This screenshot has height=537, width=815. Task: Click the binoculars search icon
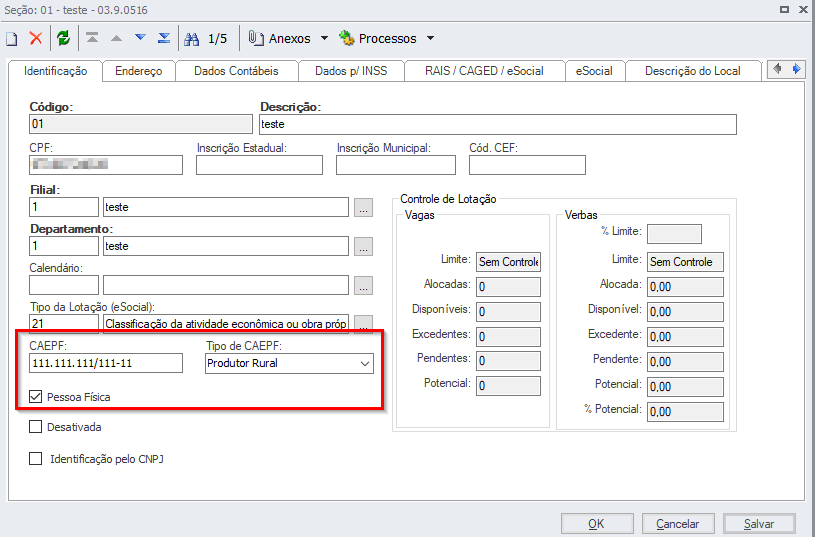[192, 38]
